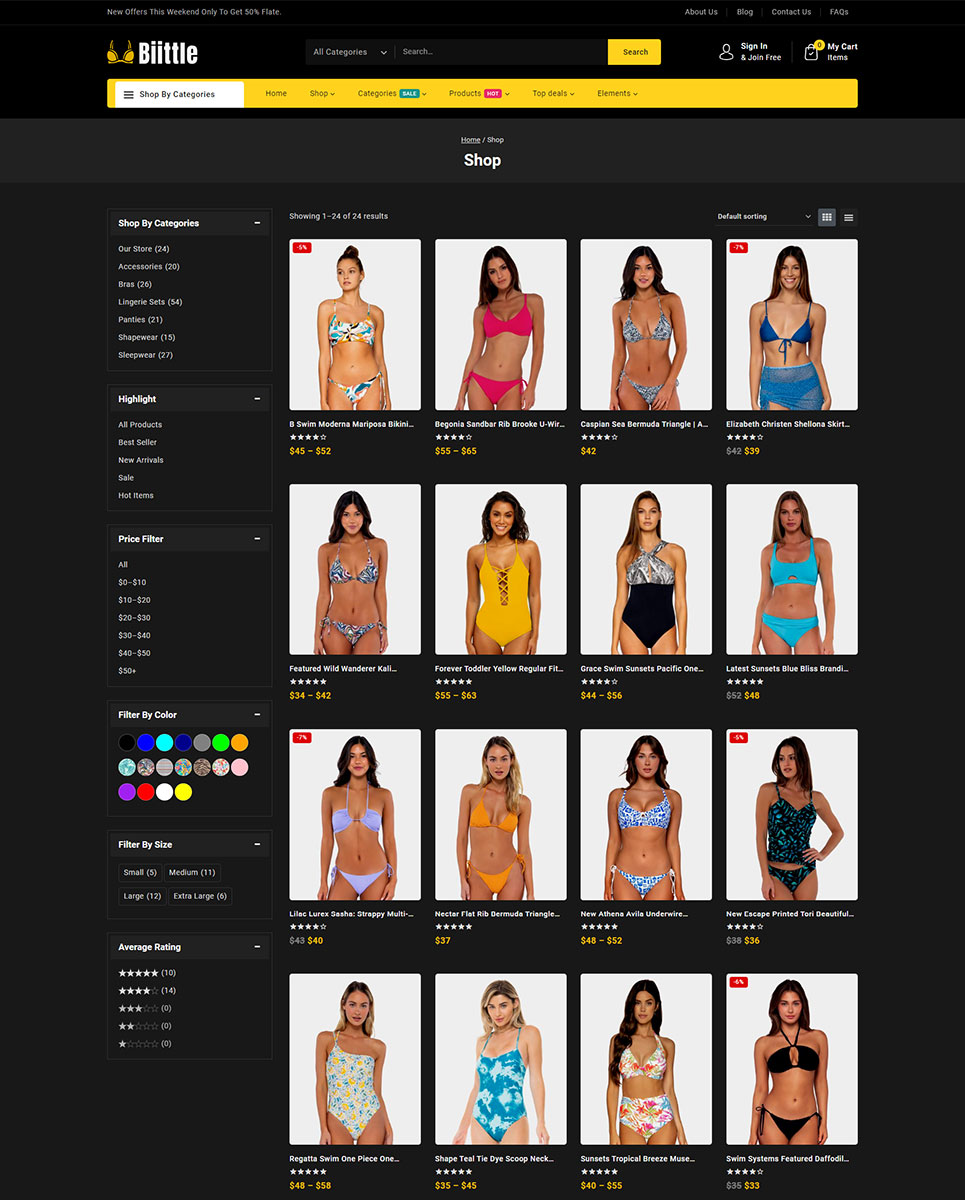The width and height of the screenshot is (965, 1200).
Task: Open the Lingerie Sets category link
Action: pyautogui.click(x=150, y=302)
